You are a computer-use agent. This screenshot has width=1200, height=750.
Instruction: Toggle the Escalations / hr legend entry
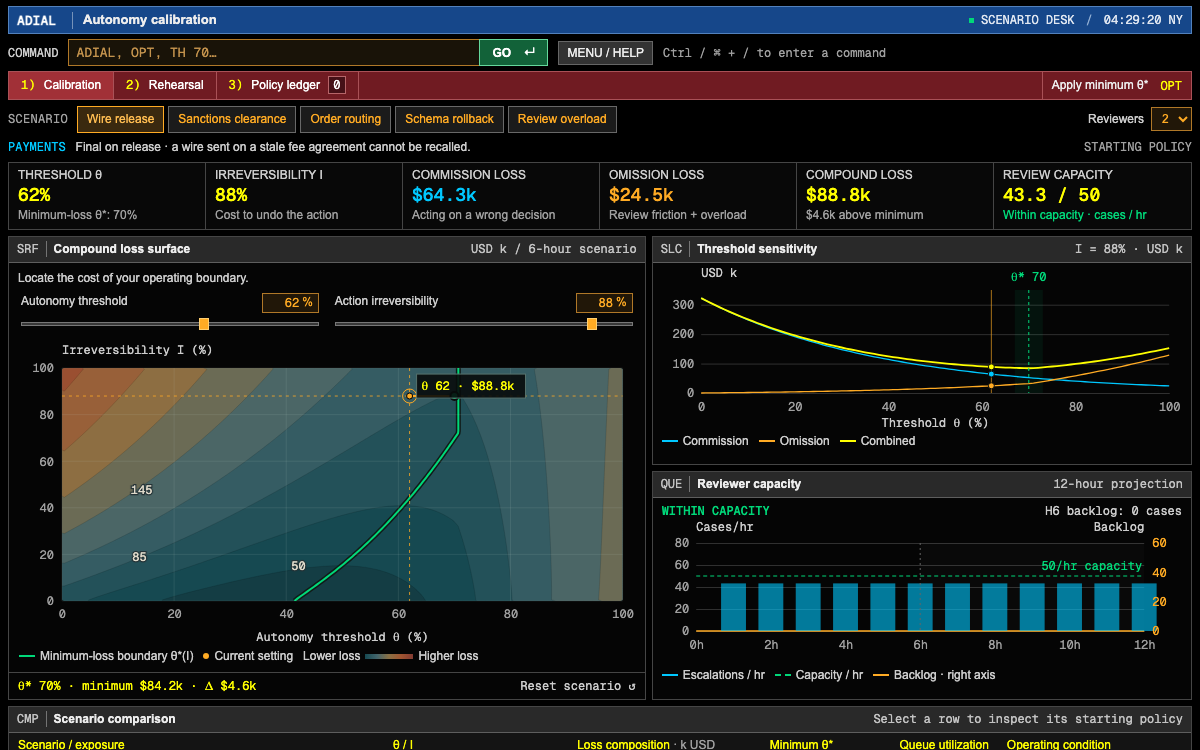pos(713,675)
